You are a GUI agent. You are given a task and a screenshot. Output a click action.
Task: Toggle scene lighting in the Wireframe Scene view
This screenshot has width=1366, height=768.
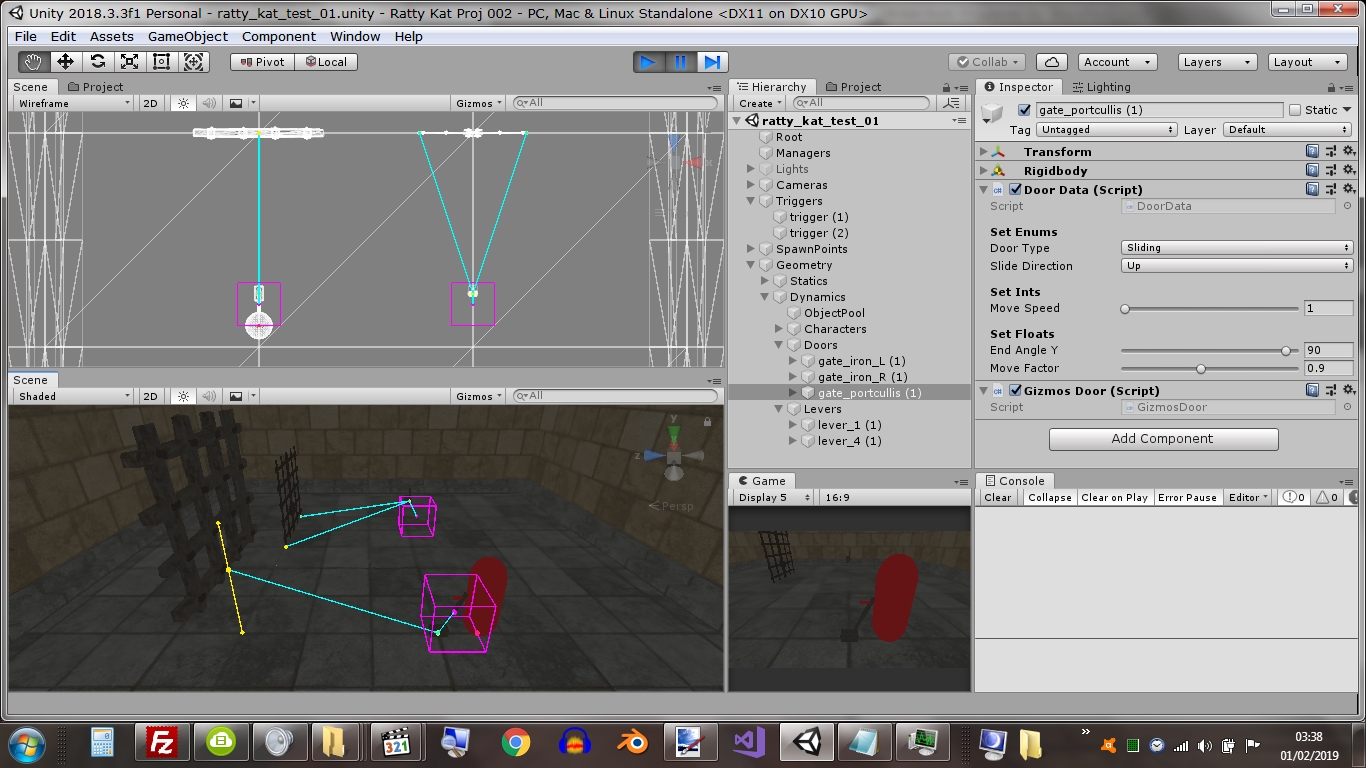(x=183, y=103)
